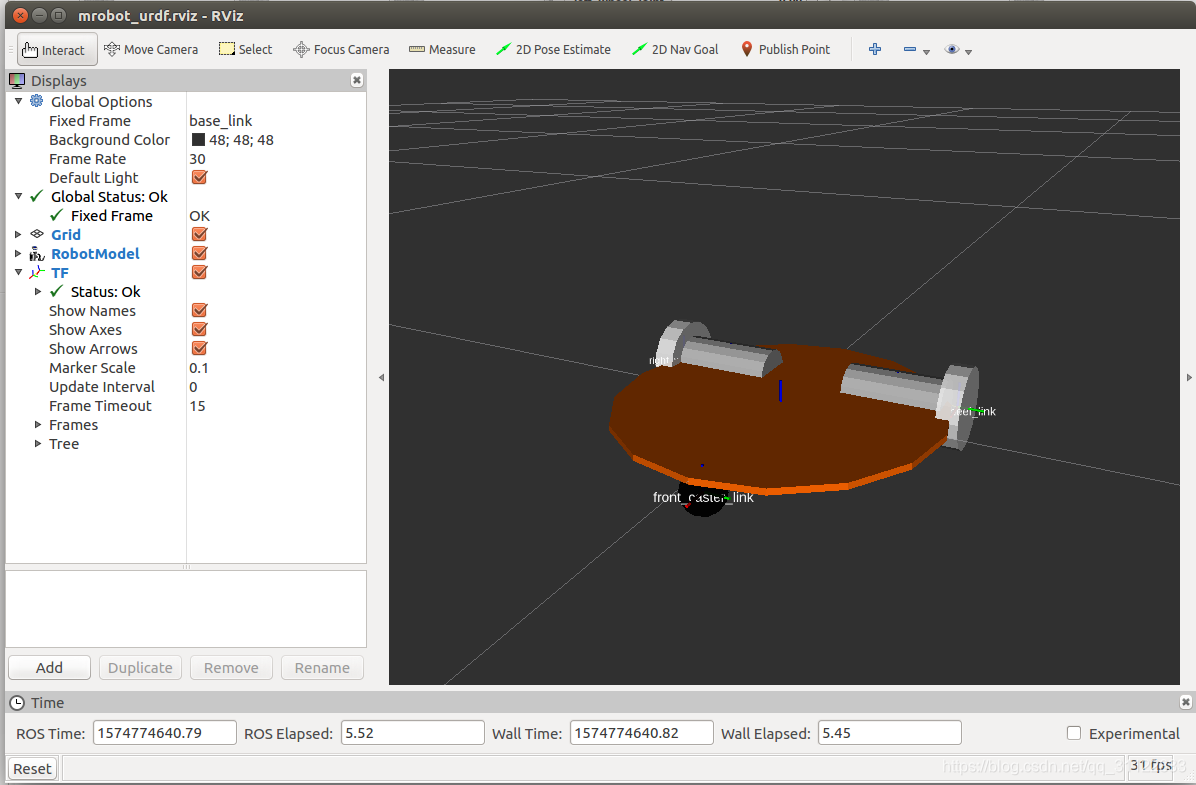Click the Wall Time field
This screenshot has width=1196, height=785.
tap(641, 733)
